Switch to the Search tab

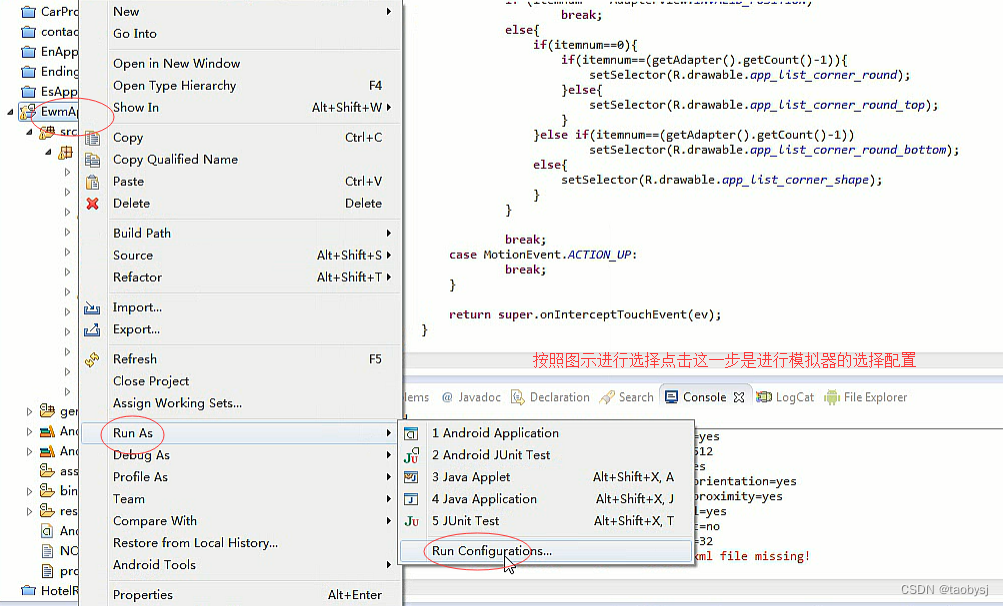point(626,397)
